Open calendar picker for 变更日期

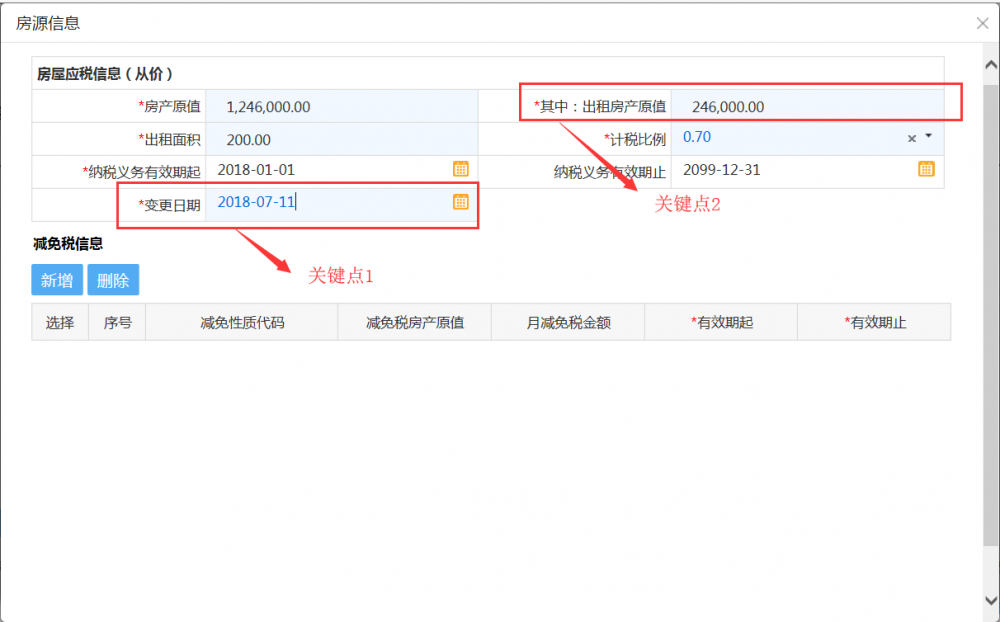(x=460, y=201)
